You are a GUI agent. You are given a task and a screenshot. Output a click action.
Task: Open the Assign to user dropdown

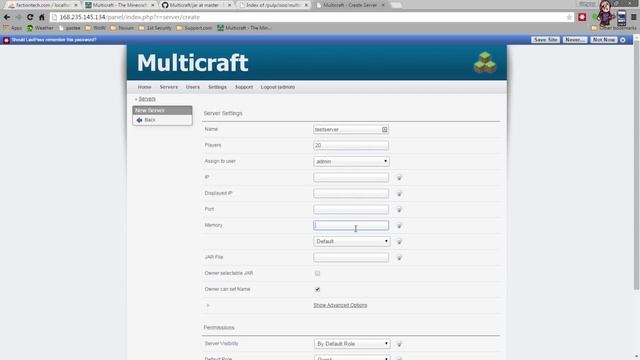pyautogui.click(x=351, y=161)
